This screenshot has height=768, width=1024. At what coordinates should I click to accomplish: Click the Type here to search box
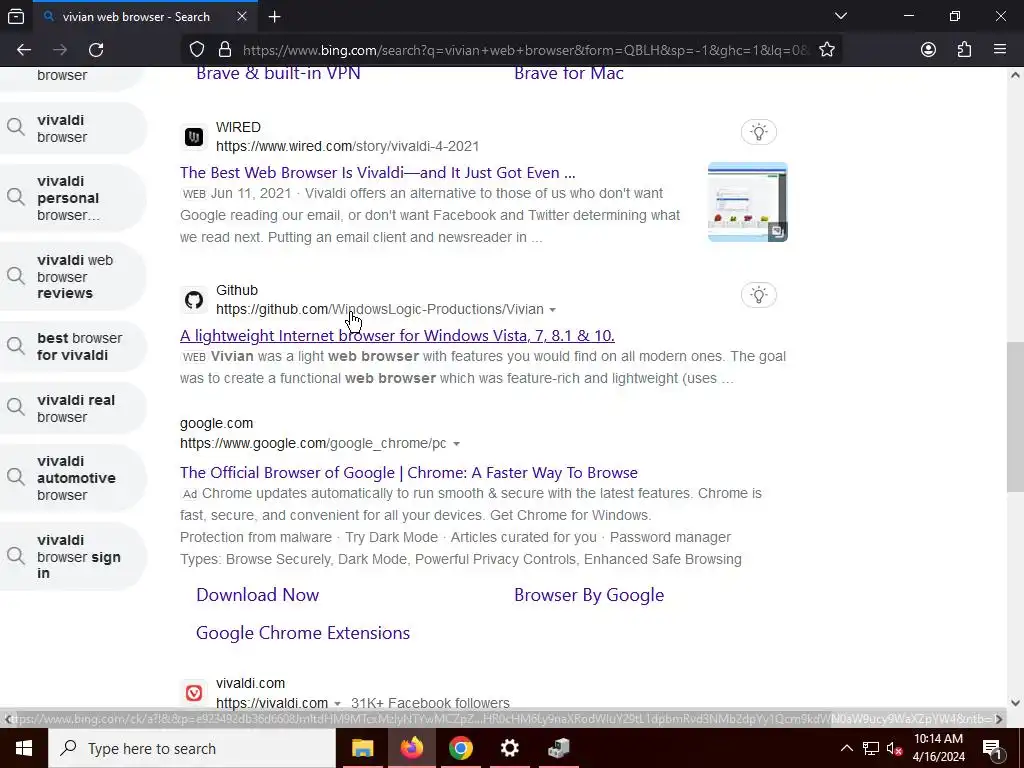[192, 748]
